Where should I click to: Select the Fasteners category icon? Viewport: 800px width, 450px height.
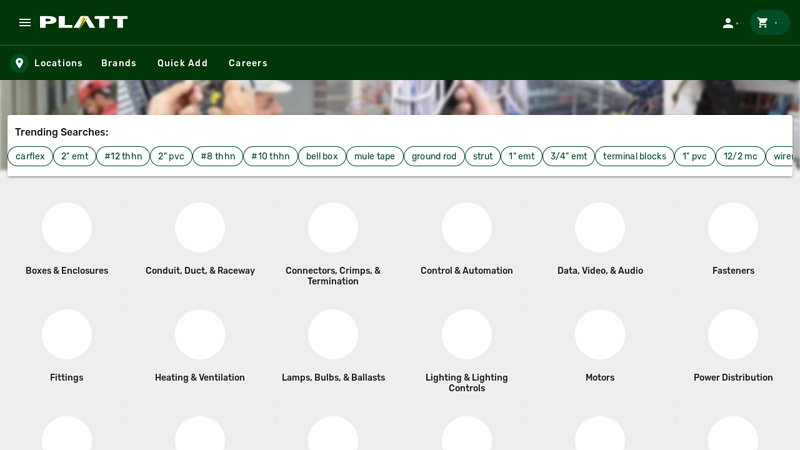point(733,228)
